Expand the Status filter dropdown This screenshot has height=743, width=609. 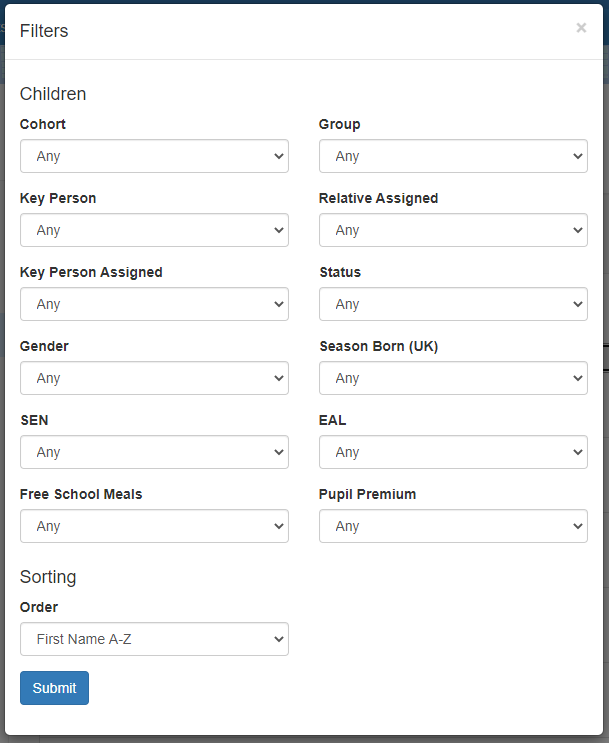pyautogui.click(x=453, y=304)
